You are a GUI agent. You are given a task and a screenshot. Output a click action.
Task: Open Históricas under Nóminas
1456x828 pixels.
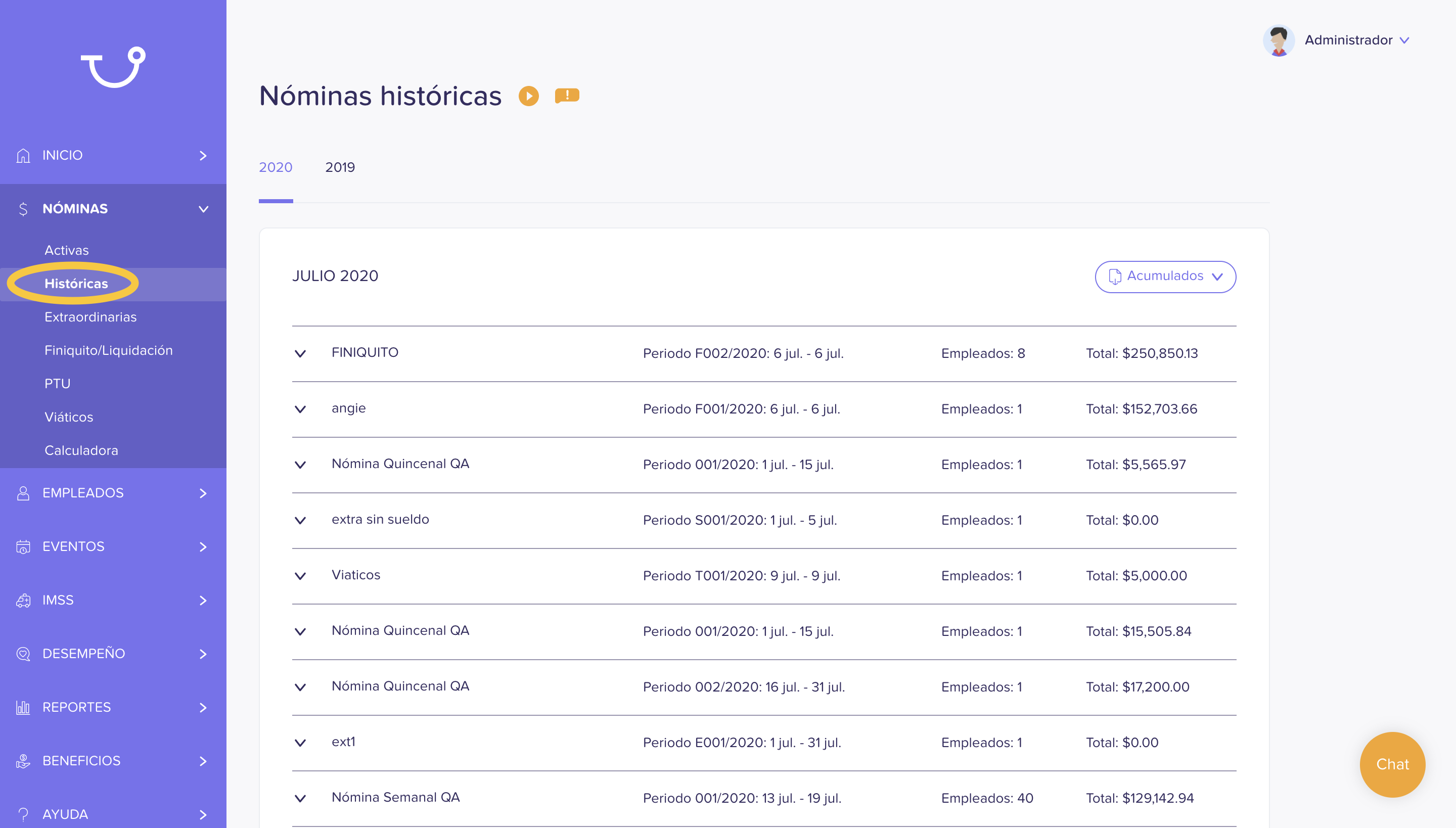(76, 283)
